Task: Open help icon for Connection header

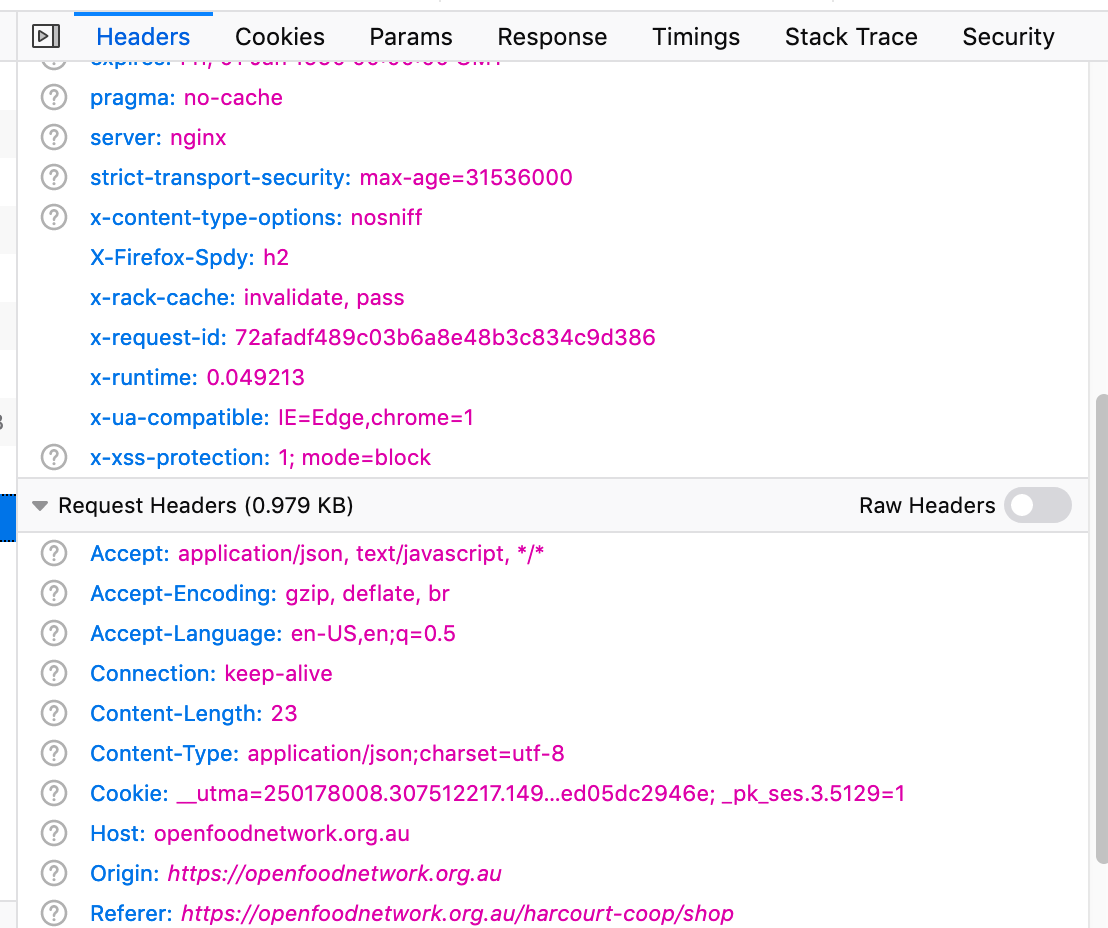Action: [x=54, y=674]
